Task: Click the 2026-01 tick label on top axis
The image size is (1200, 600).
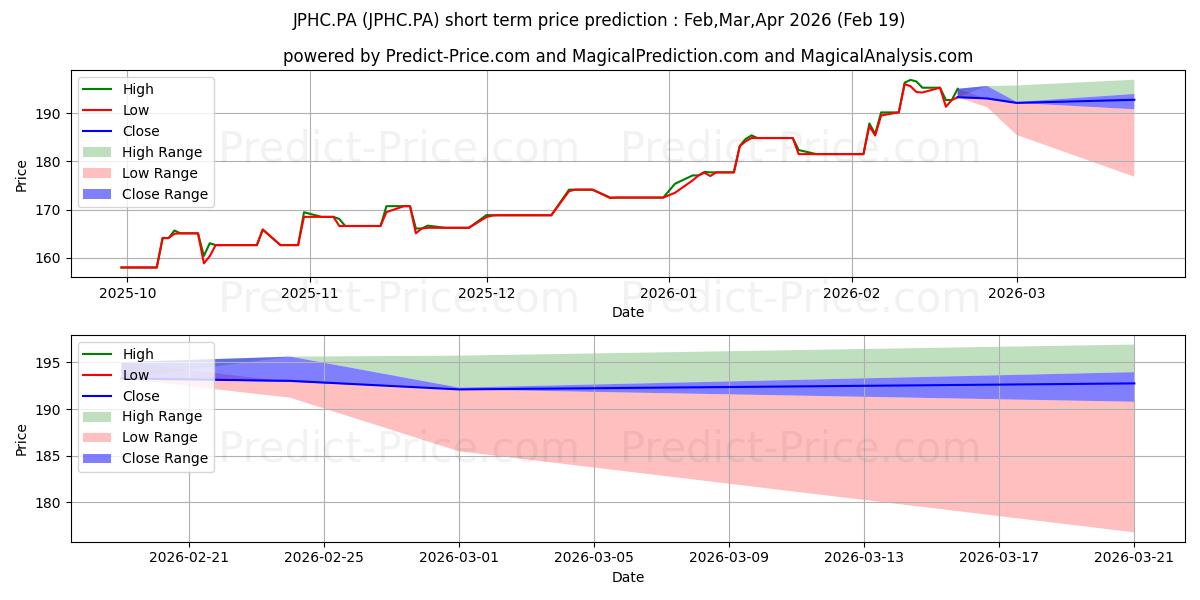Action: coord(669,294)
